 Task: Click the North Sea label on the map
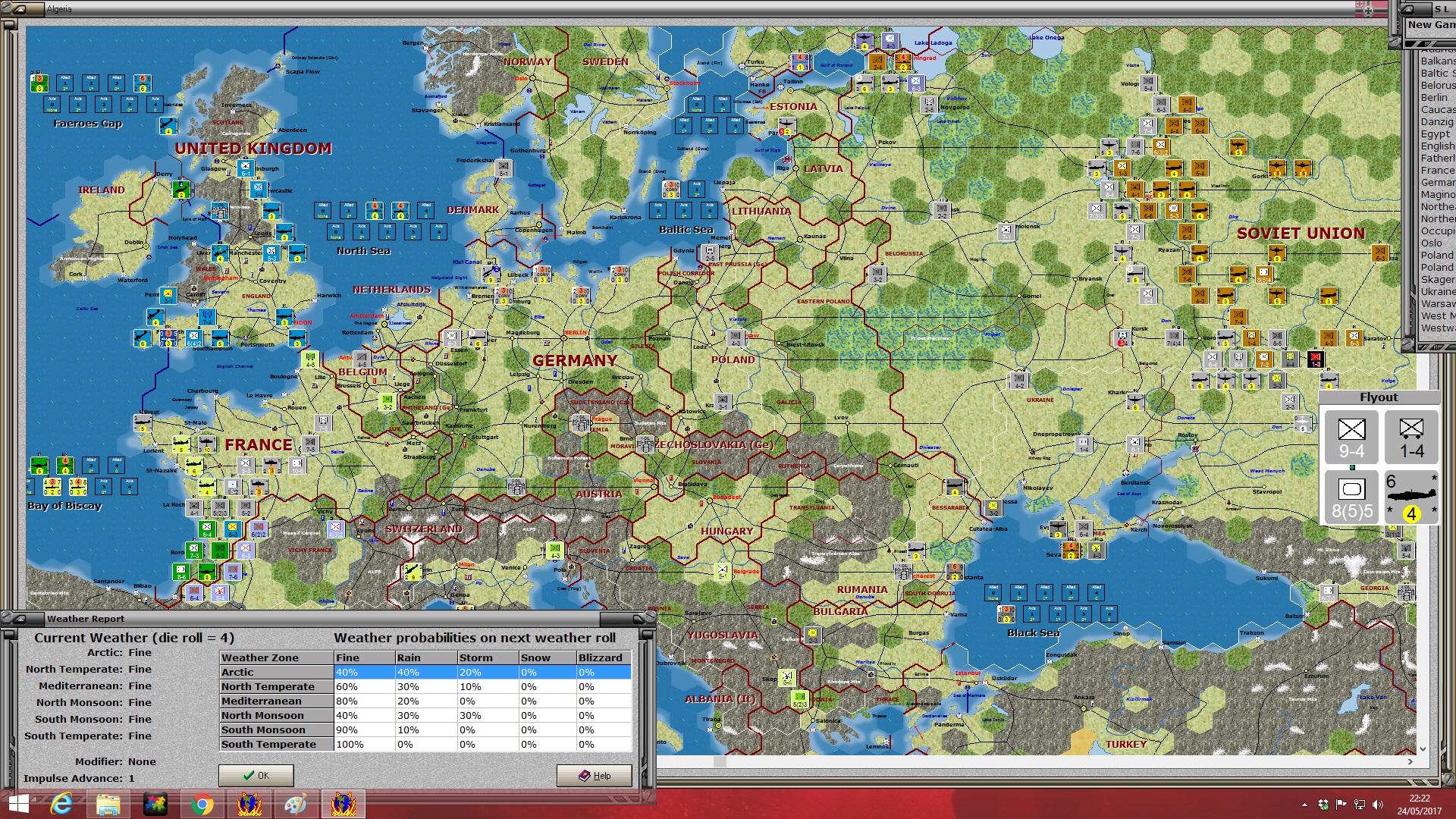(x=363, y=250)
